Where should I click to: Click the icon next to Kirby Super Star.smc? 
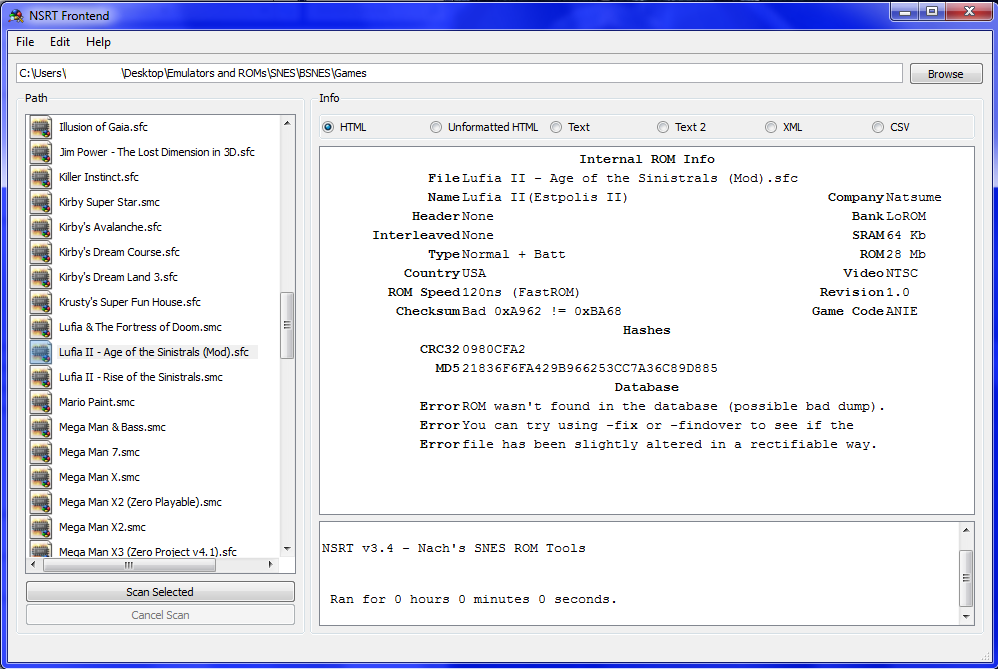pos(41,202)
